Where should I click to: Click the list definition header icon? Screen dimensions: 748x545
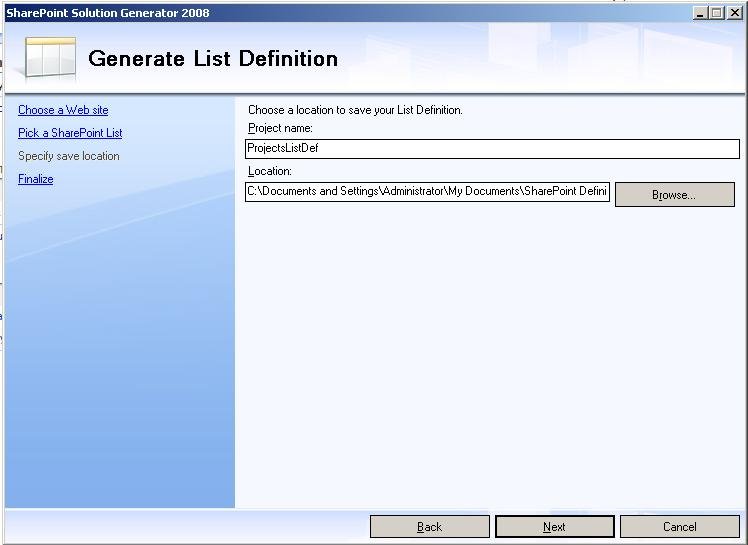50,57
